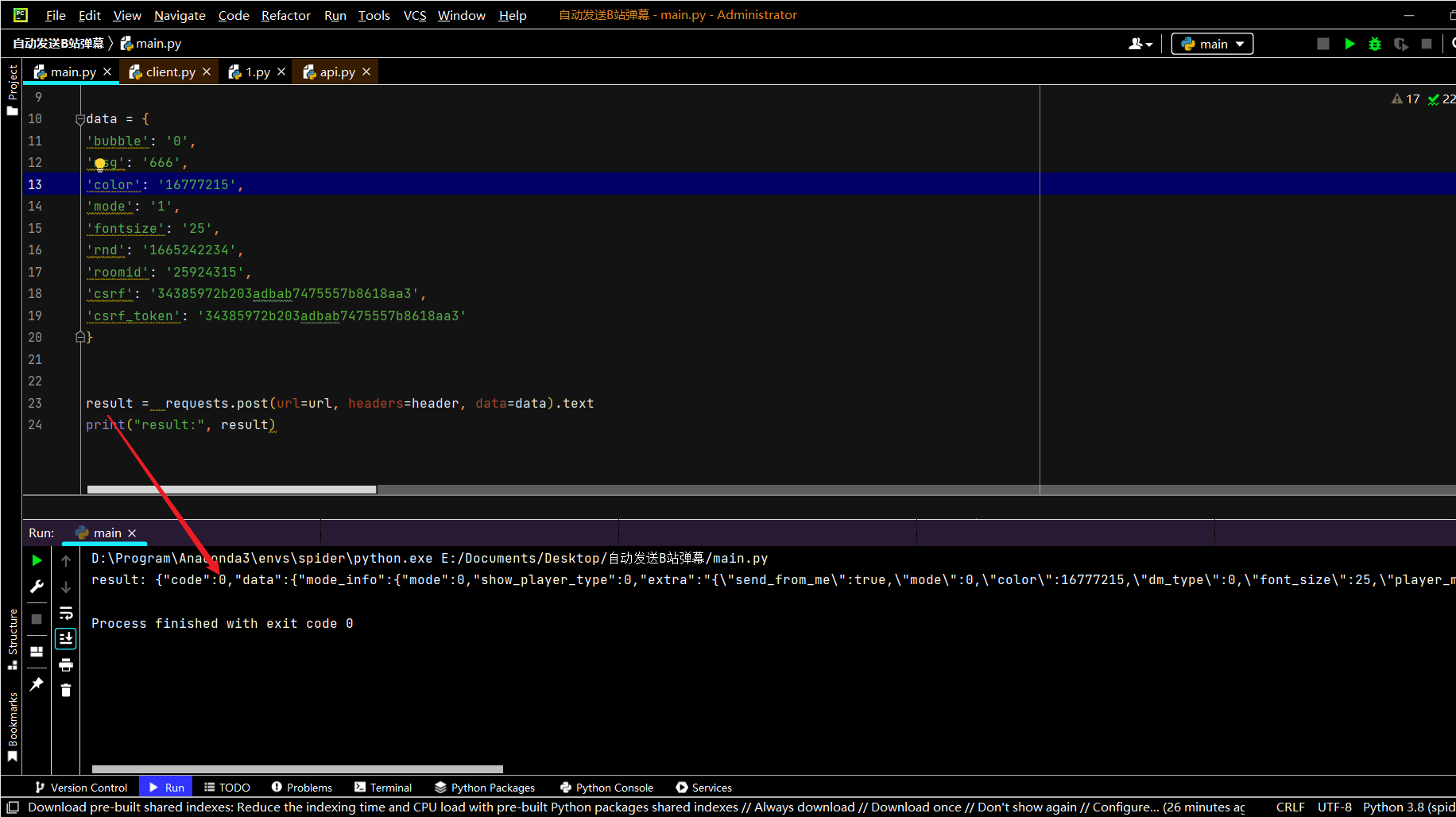1456x817 pixels.
Task: Open the Problems tool window
Action: (302, 788)
